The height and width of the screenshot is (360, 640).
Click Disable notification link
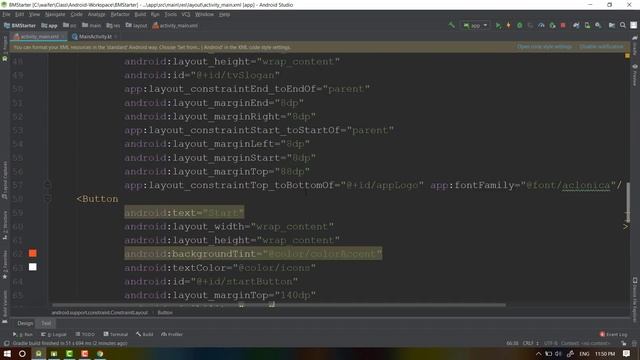coord(602,47)
